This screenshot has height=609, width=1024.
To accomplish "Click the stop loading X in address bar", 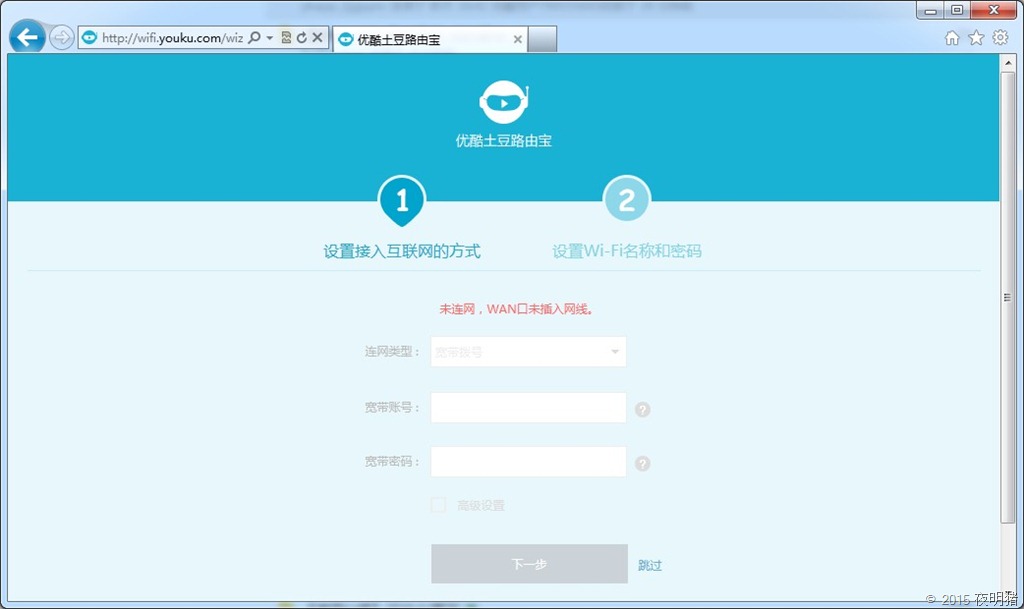I will tap(317, 38).
